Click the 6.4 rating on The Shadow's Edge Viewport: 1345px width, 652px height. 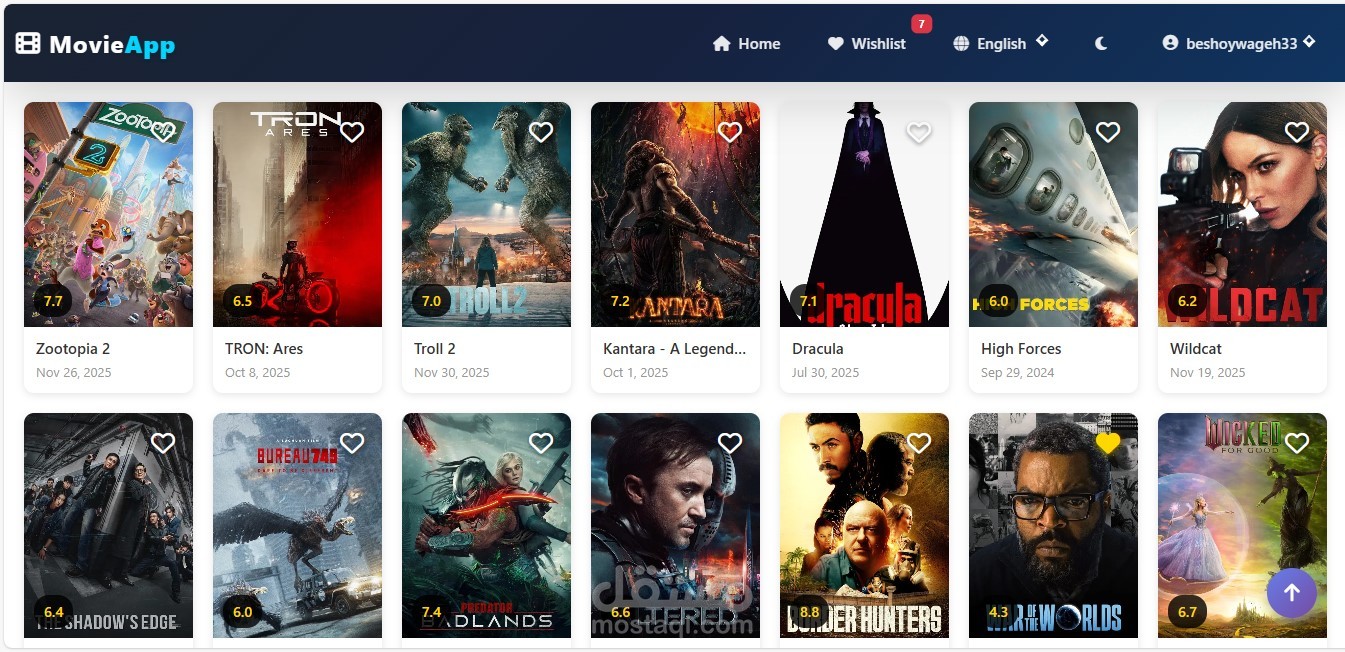click(x=53, y=612)
